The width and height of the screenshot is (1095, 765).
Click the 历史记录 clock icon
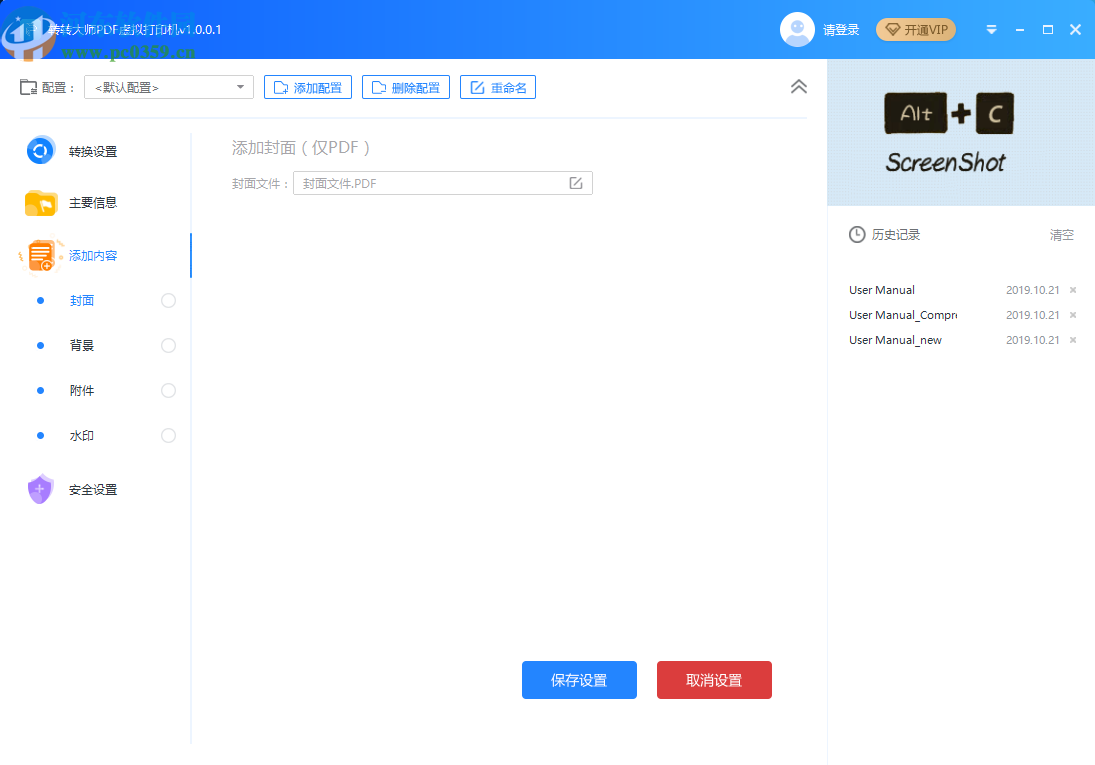tap(857, 235)
